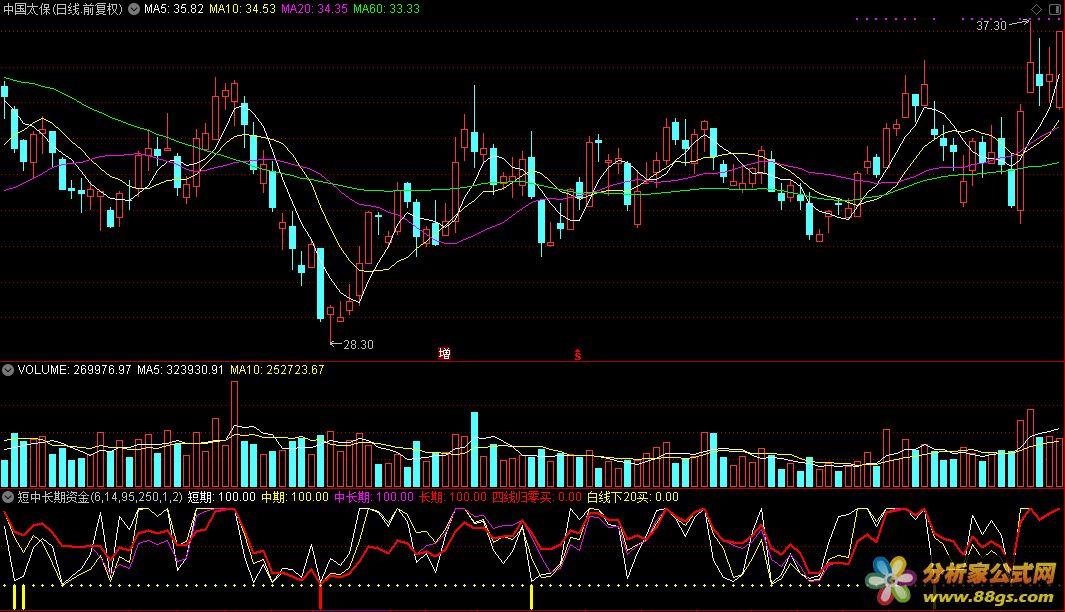Image resolution: width=1065 pixels, height=612 pixels.
Task: Click the red S marker below the chart
Action: 577,355
